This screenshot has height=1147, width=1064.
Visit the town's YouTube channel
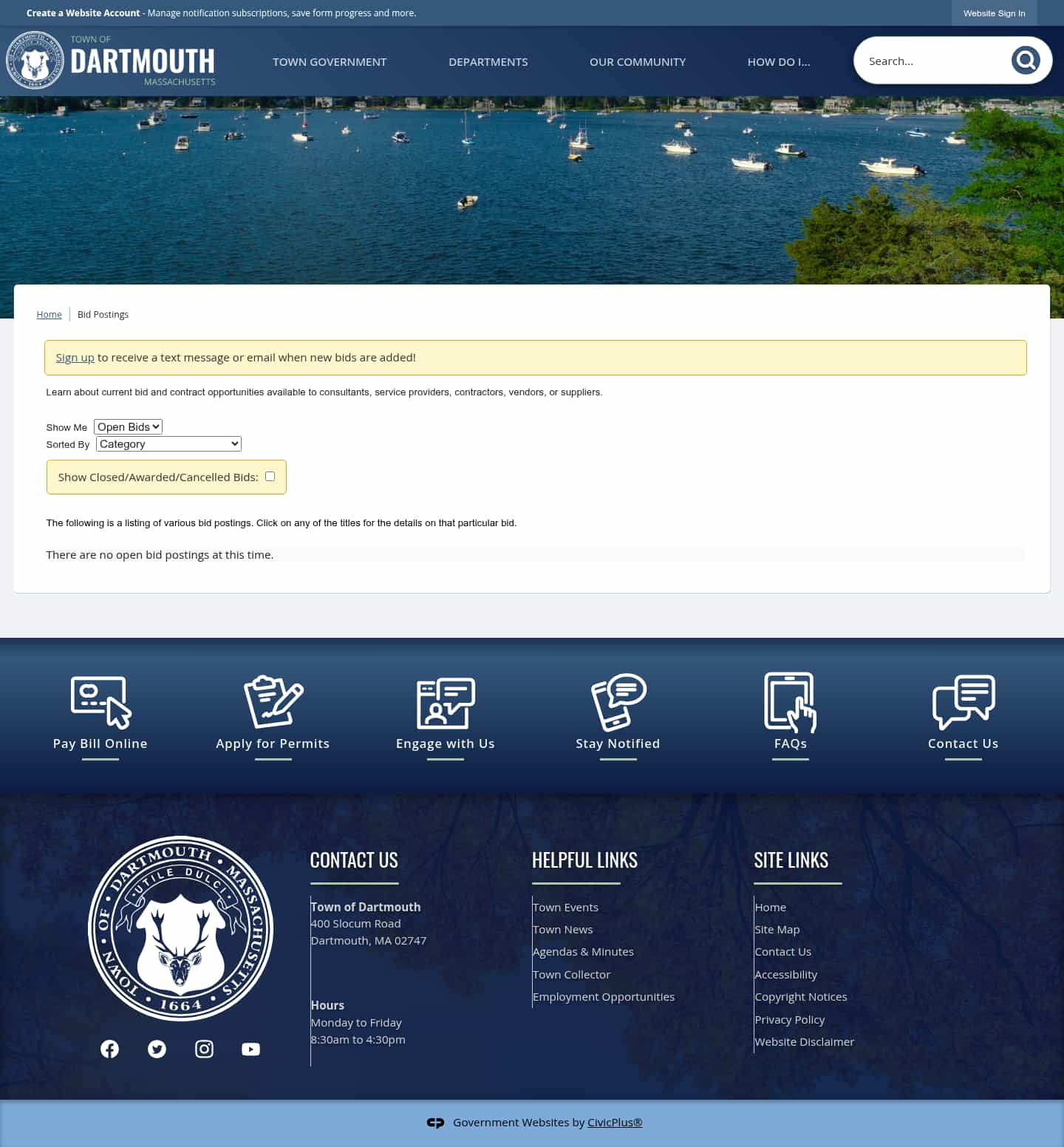coord(250,1049)
